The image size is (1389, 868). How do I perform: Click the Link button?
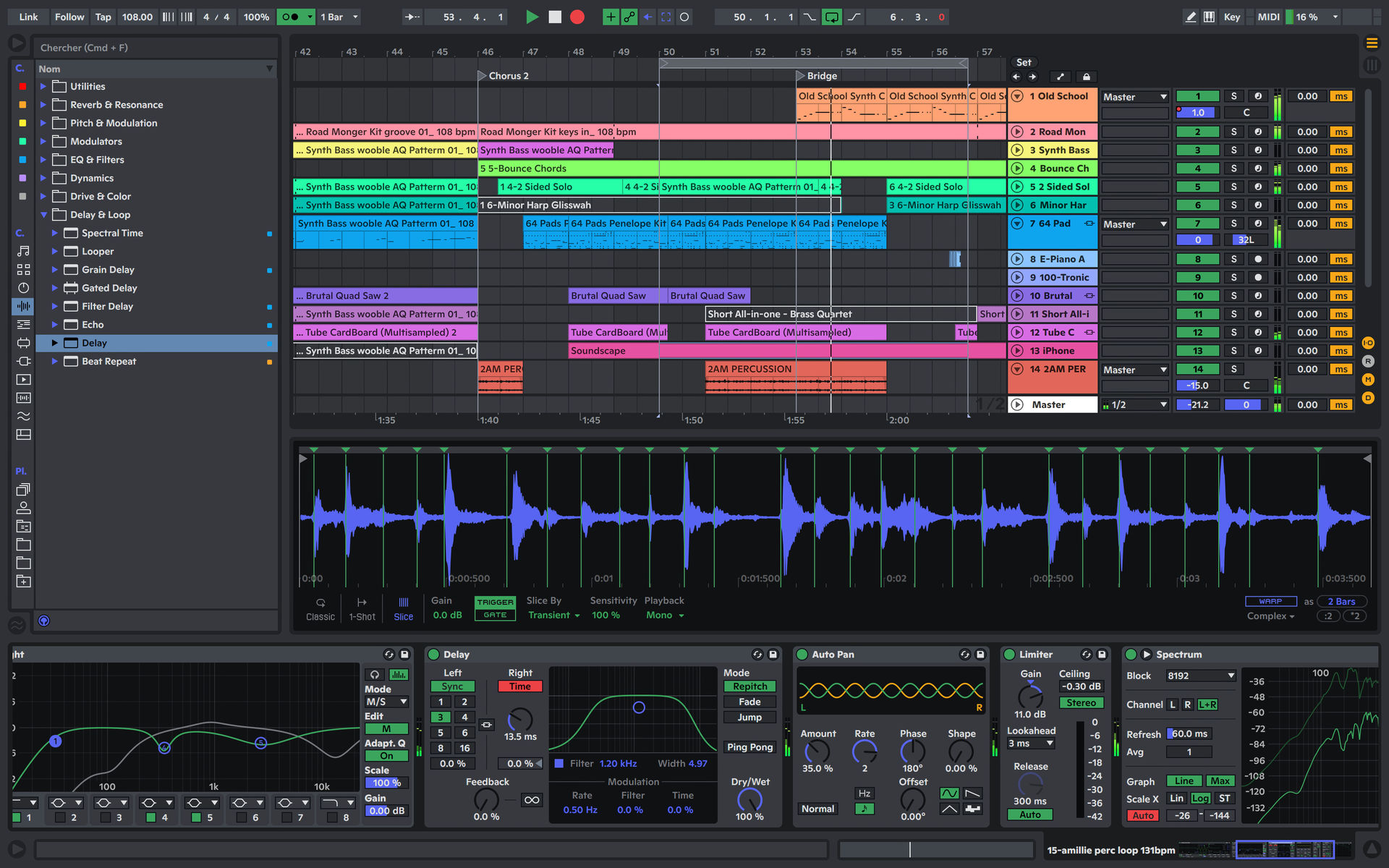pyautogui.click(x=28, y=17)
